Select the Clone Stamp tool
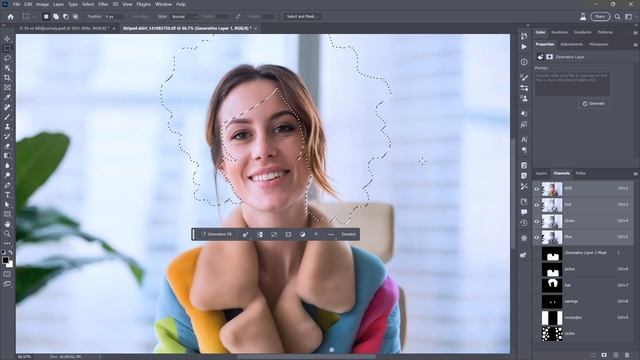This screenshot has height=360, width=640. point(7,127)
